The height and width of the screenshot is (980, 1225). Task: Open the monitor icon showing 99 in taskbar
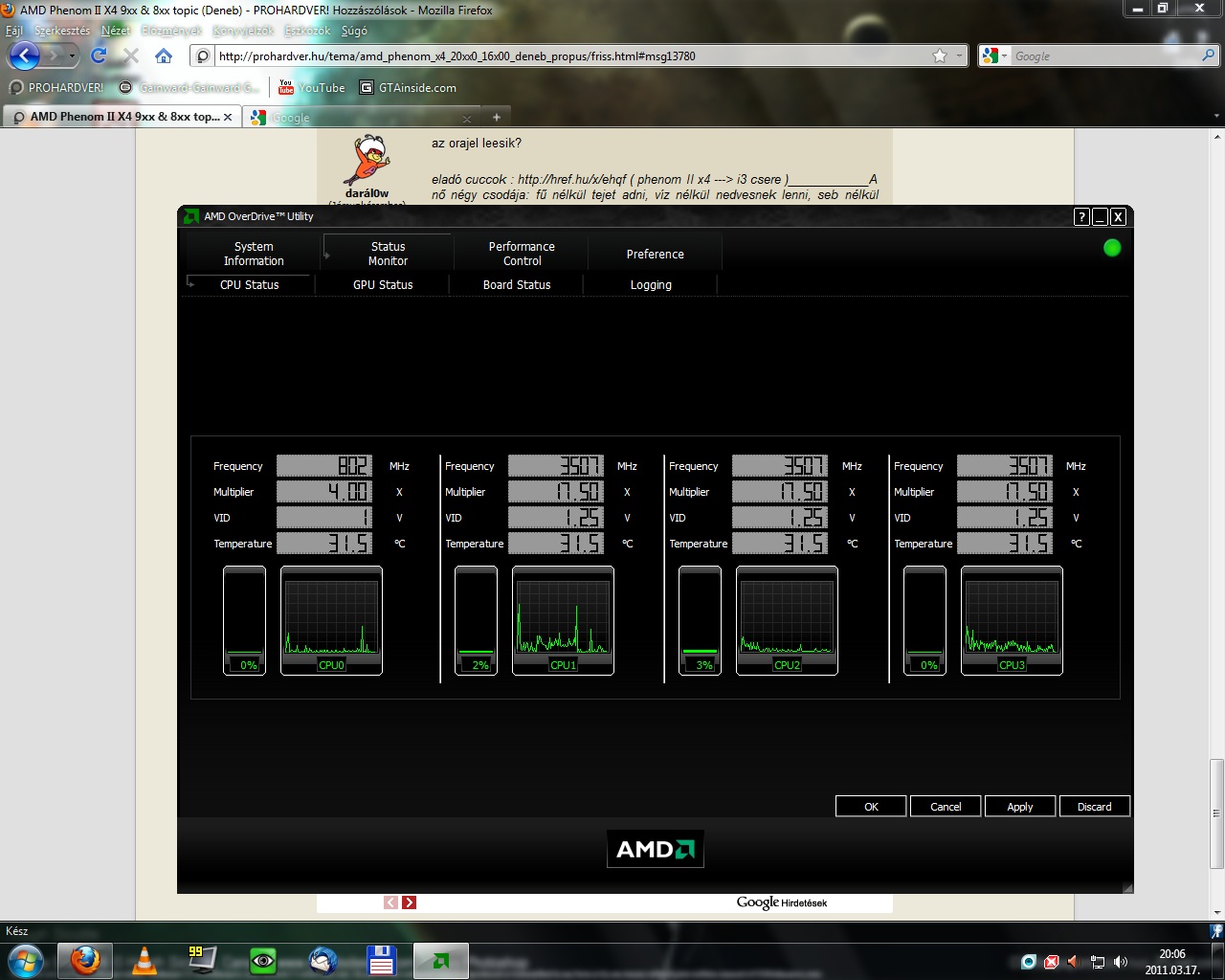click(x=203, y=960)
